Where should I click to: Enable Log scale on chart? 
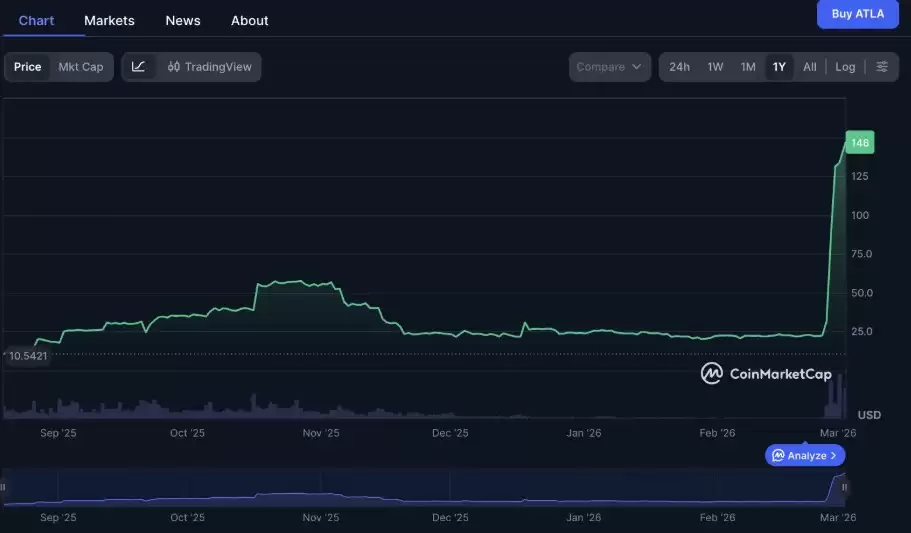click(x=845, y=67)
